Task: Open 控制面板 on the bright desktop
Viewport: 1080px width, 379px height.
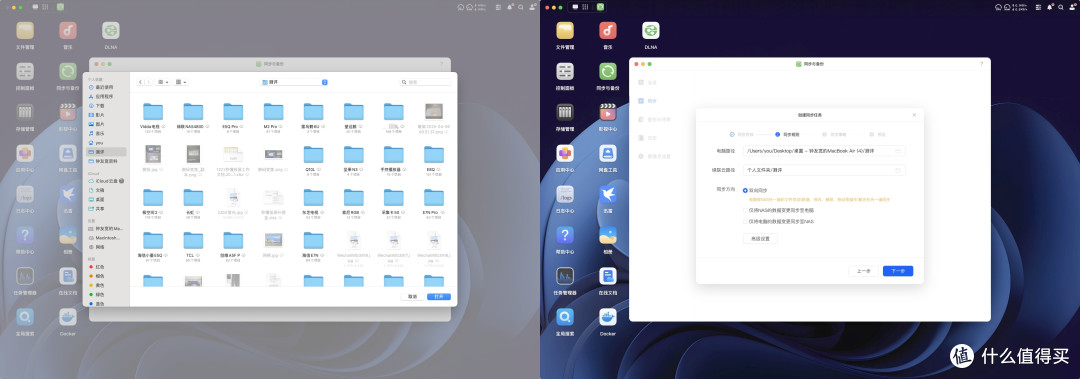Action: (565, 72)
